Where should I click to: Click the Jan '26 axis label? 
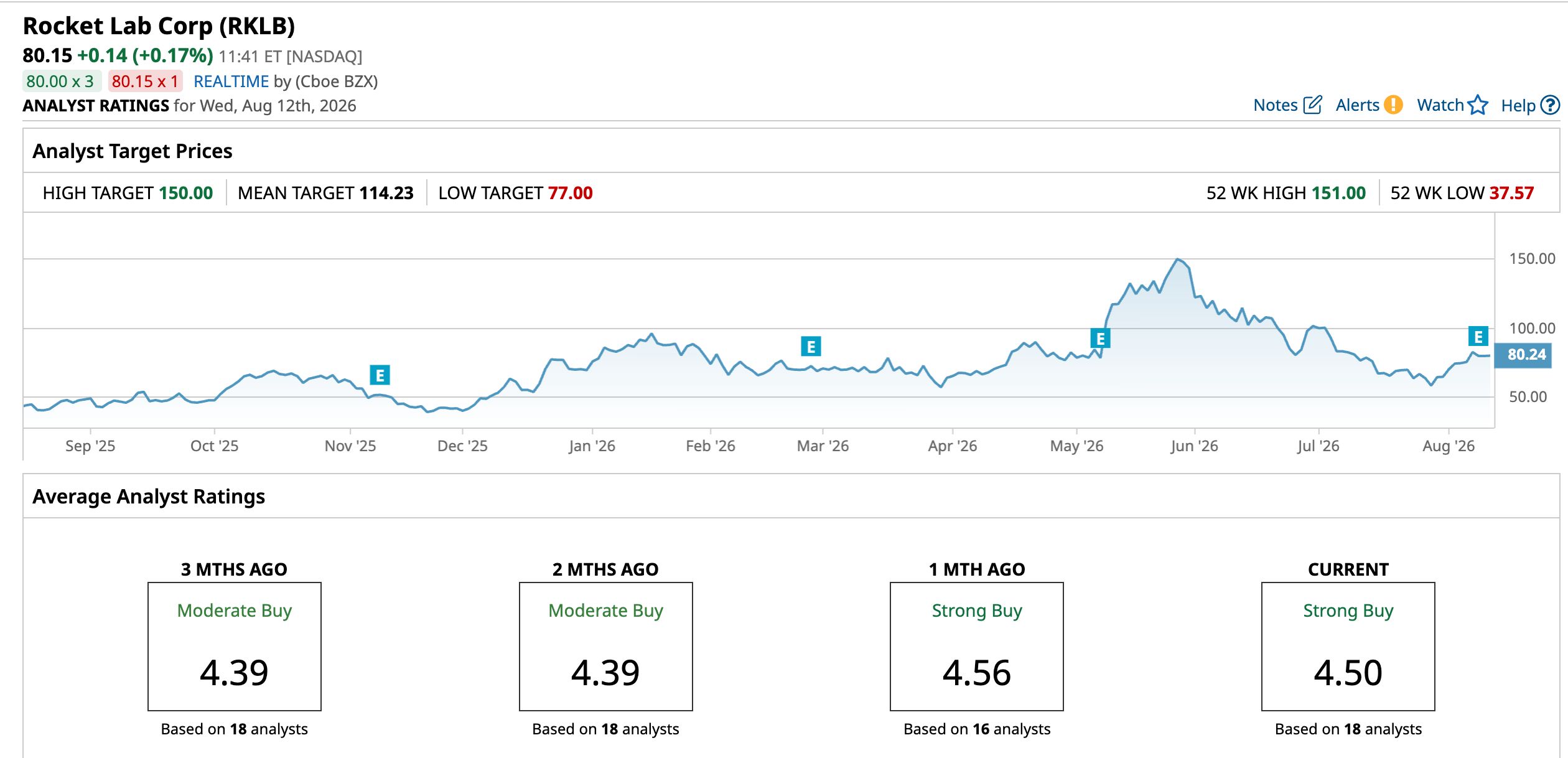(x=592, y=446)
